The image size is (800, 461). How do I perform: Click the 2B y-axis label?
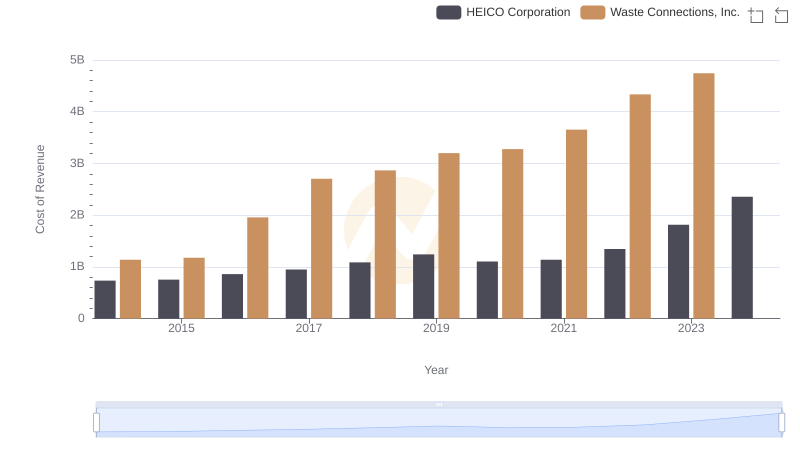point(77,215)
